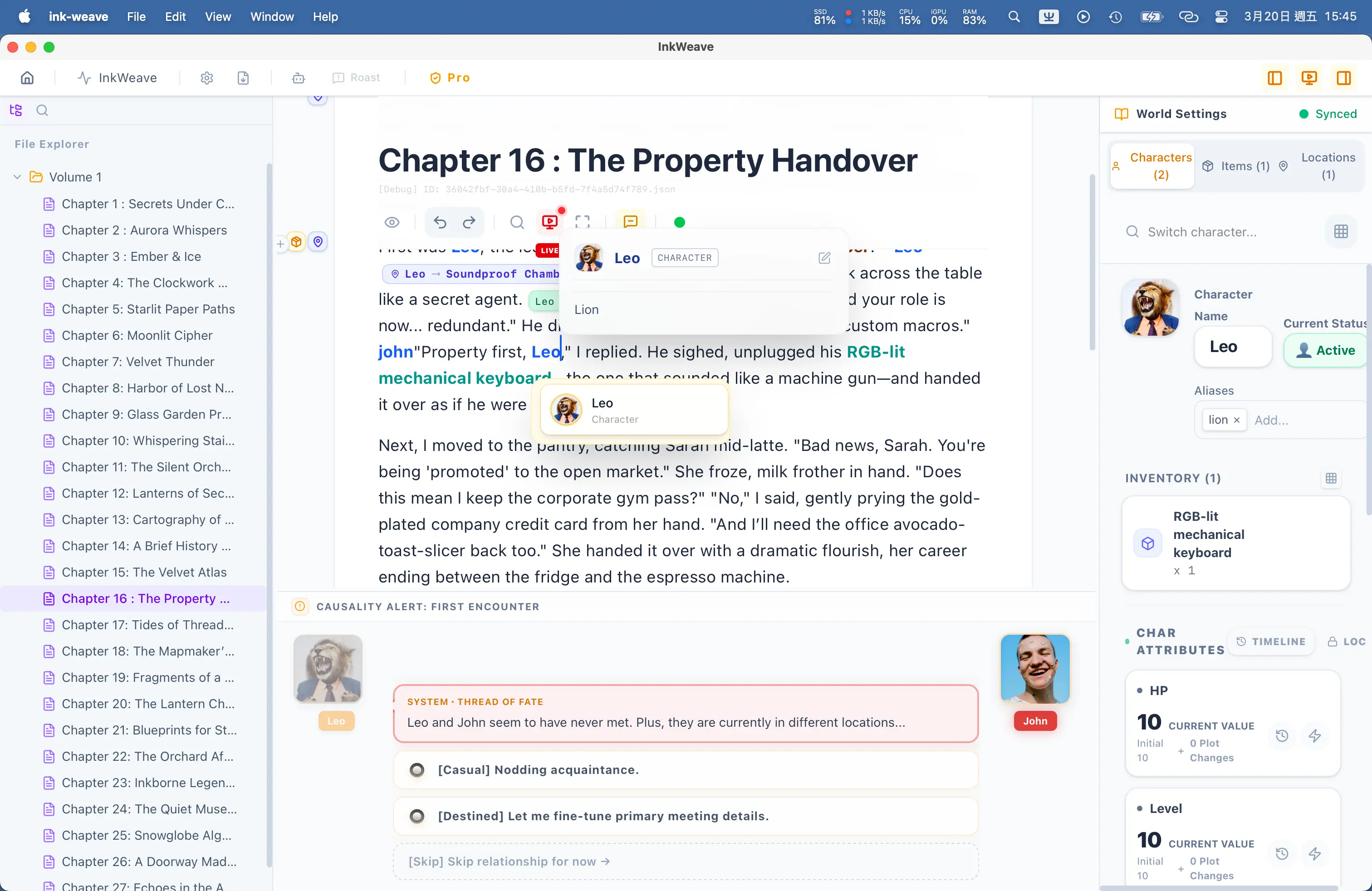1372x891 pixels.
Task: Toggle the left panel layout icon top right
Action: pos(1274,78)
